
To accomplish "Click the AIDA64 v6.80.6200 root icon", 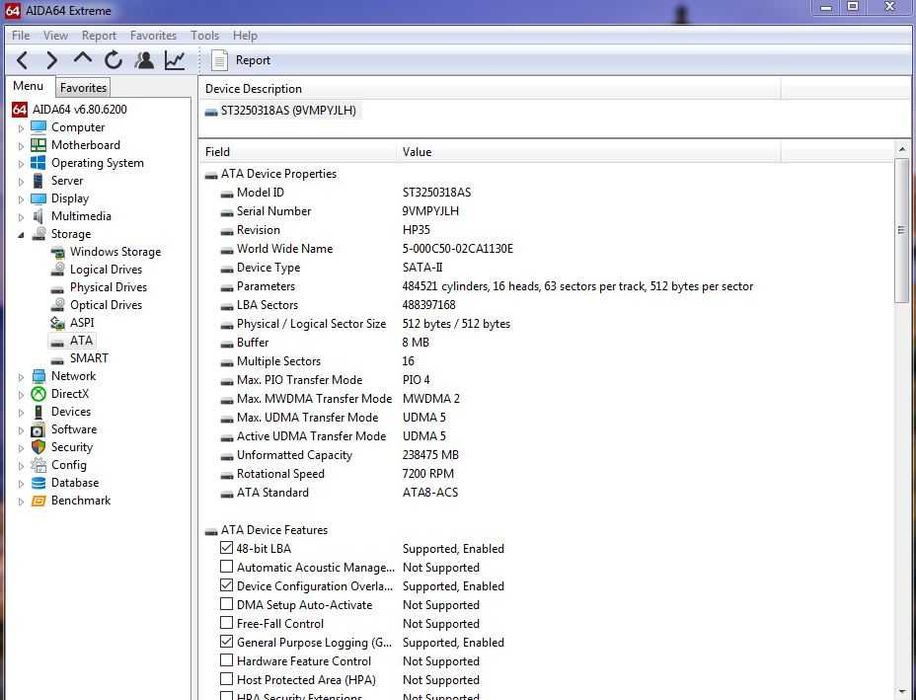I will 20,109.
